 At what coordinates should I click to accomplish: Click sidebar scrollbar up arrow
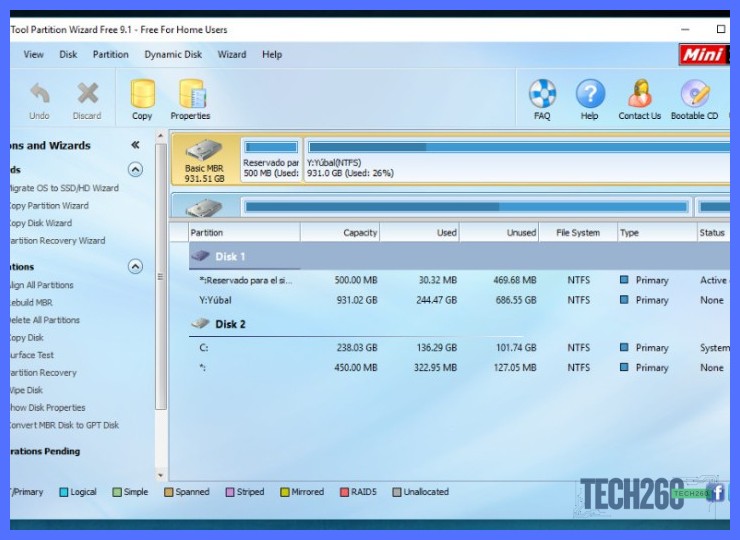click(x=160, y=136)
